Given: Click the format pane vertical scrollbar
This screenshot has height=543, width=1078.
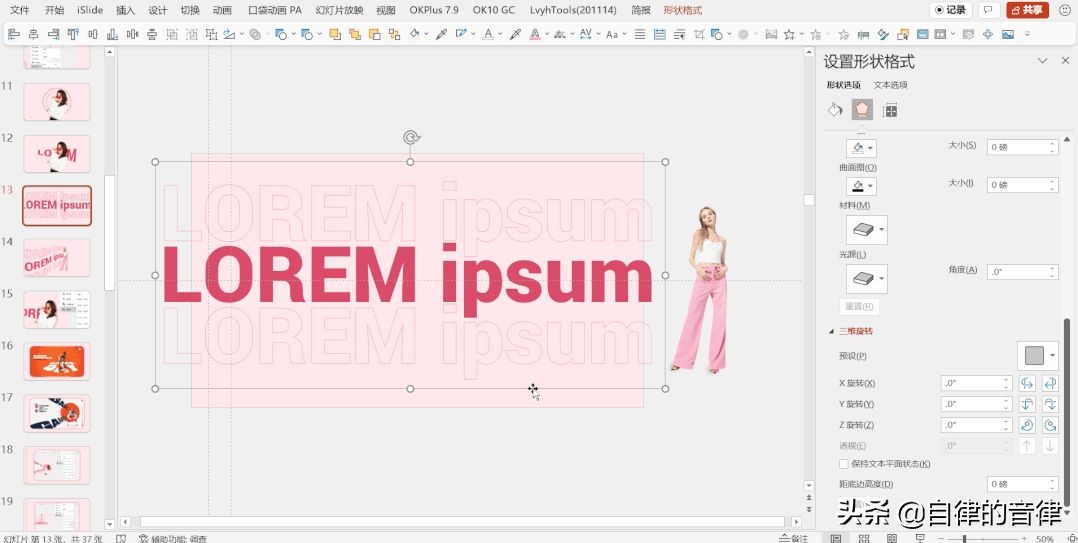Looking at the screenshot, I should pyautogui.click(x=1066, y=412).
